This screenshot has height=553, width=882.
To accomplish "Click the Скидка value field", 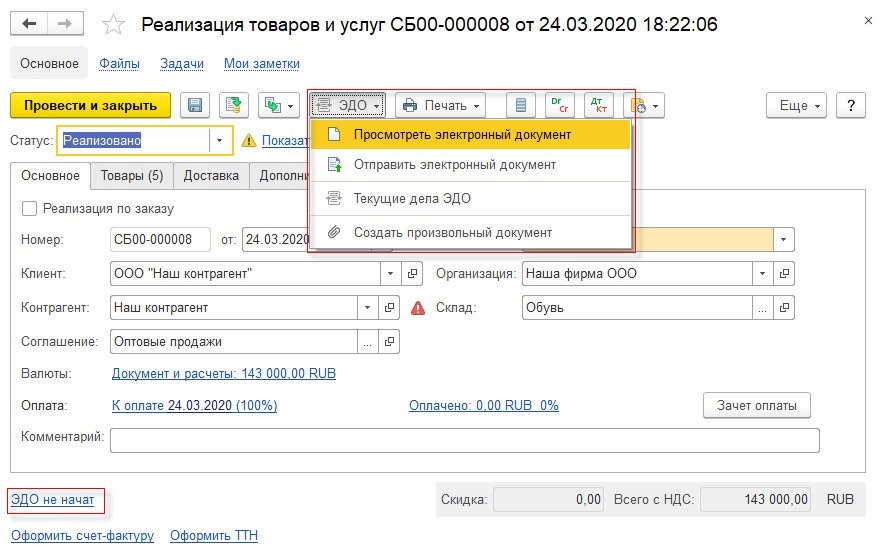I will pos(548,500).
